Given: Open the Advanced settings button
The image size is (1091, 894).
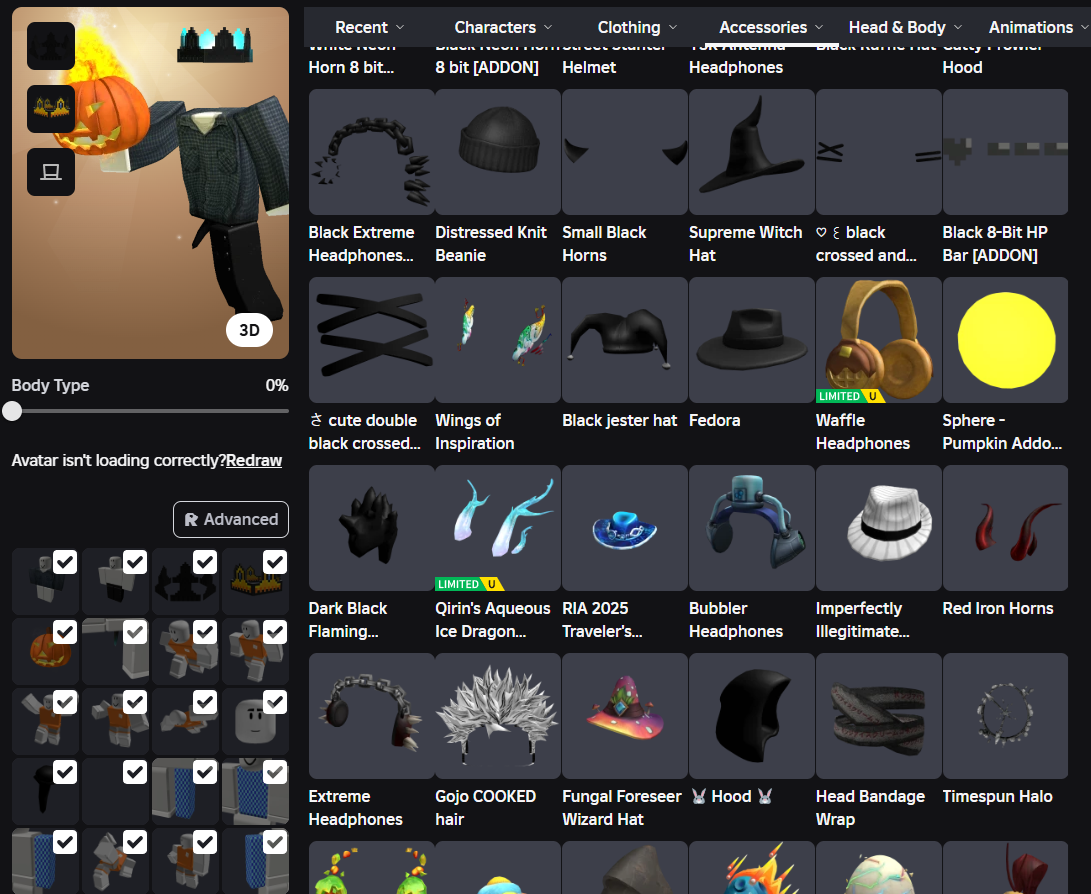Looking at the screenshot, I should pyautogui.click(x=231, y=519).
